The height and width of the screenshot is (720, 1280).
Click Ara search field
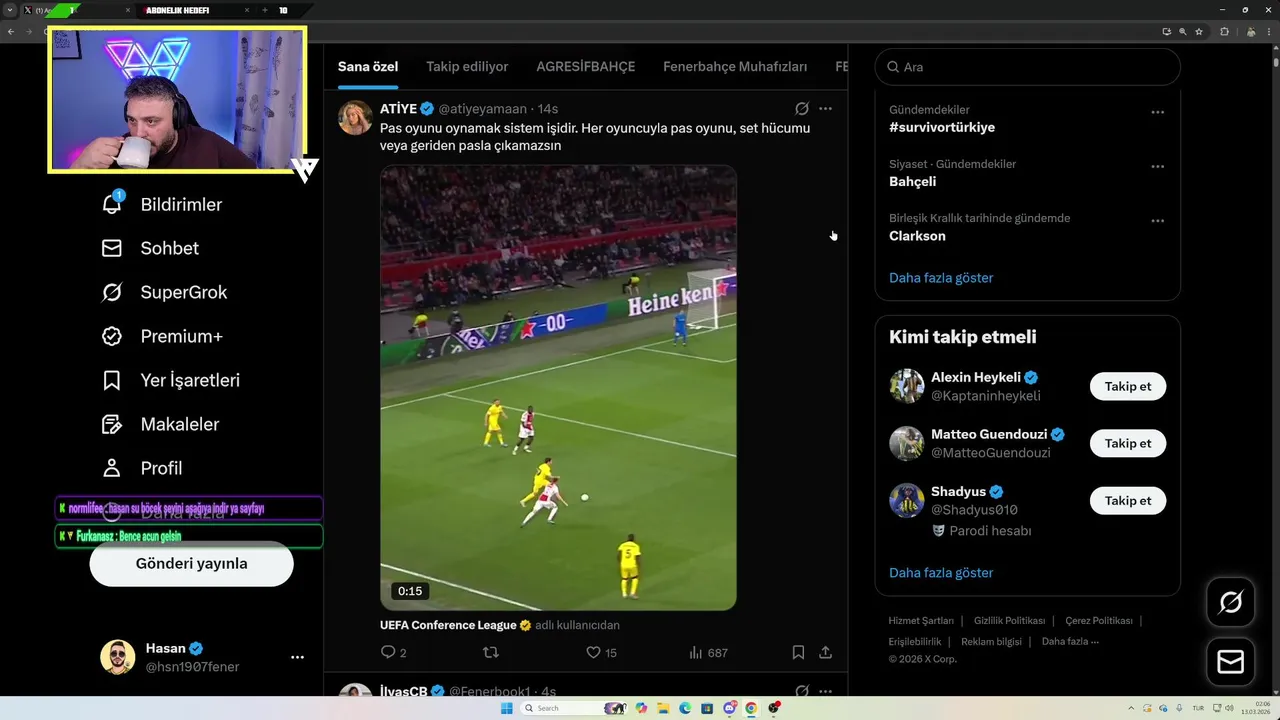pos(1028,67)
